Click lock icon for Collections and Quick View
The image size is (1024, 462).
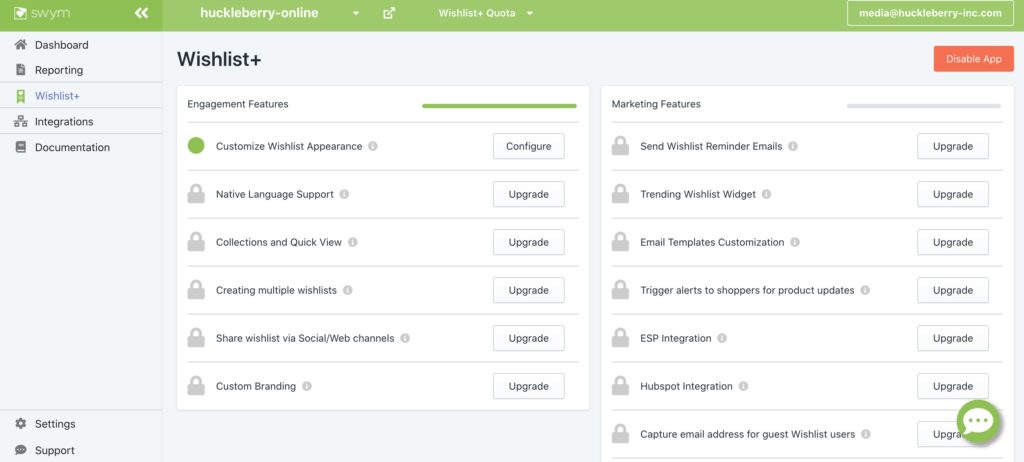[196, 241]
